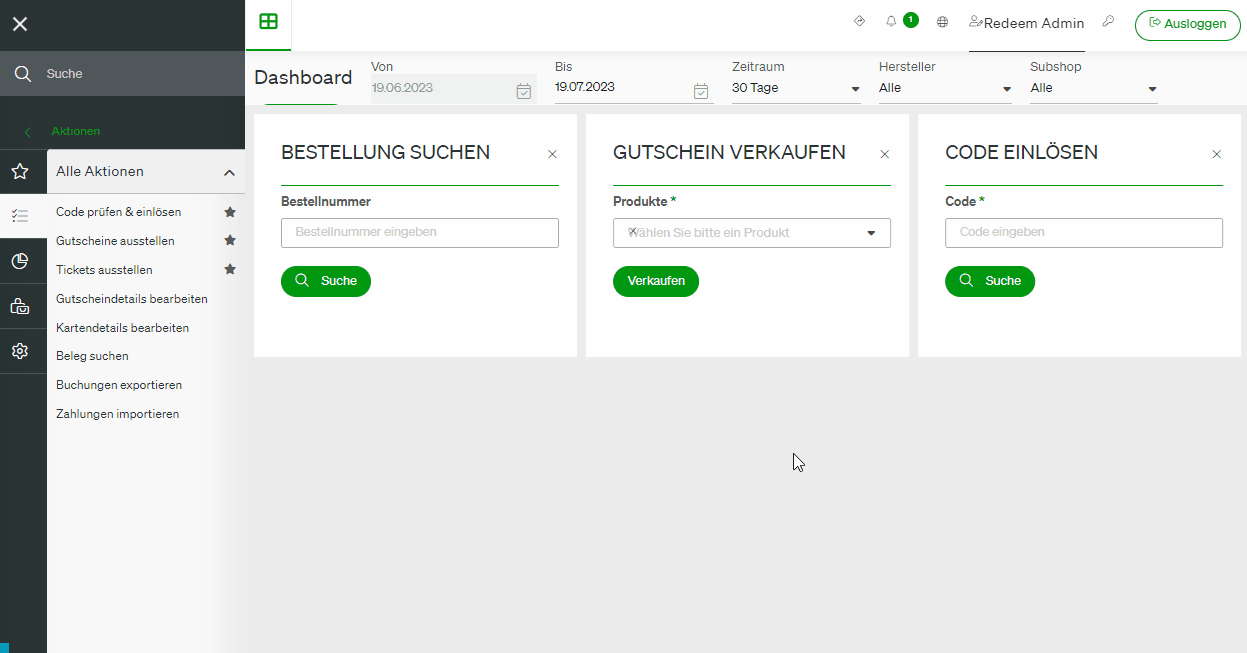Click the diamond direction icon in top bar
Viewport: 1247px width, 653px height.
coord(859,21)
